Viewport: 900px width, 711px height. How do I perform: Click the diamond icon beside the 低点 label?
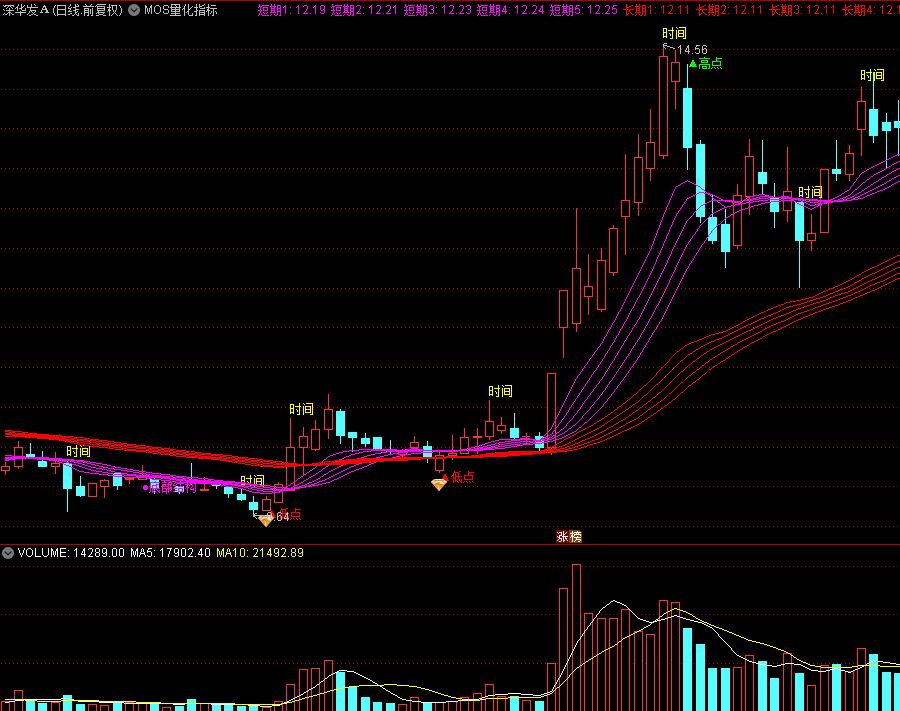[x=439, y=484]
